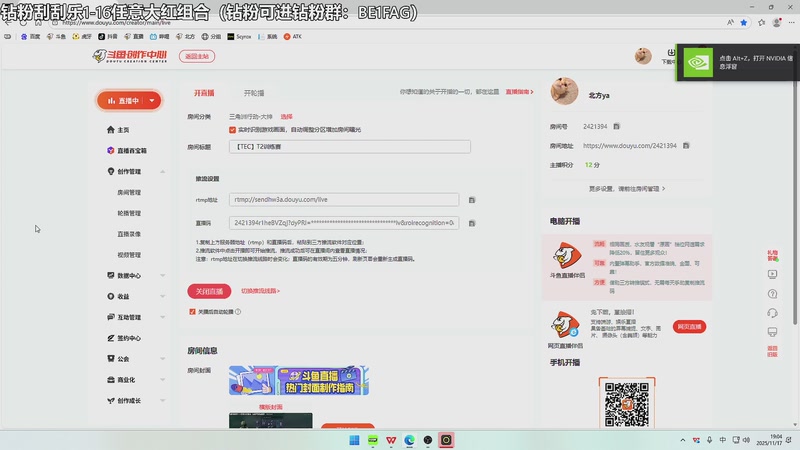Image resolution: width=800 pixels, height=450 pixels.
Task: Click the 公会 guild icon
Action: tap(111, 359)
